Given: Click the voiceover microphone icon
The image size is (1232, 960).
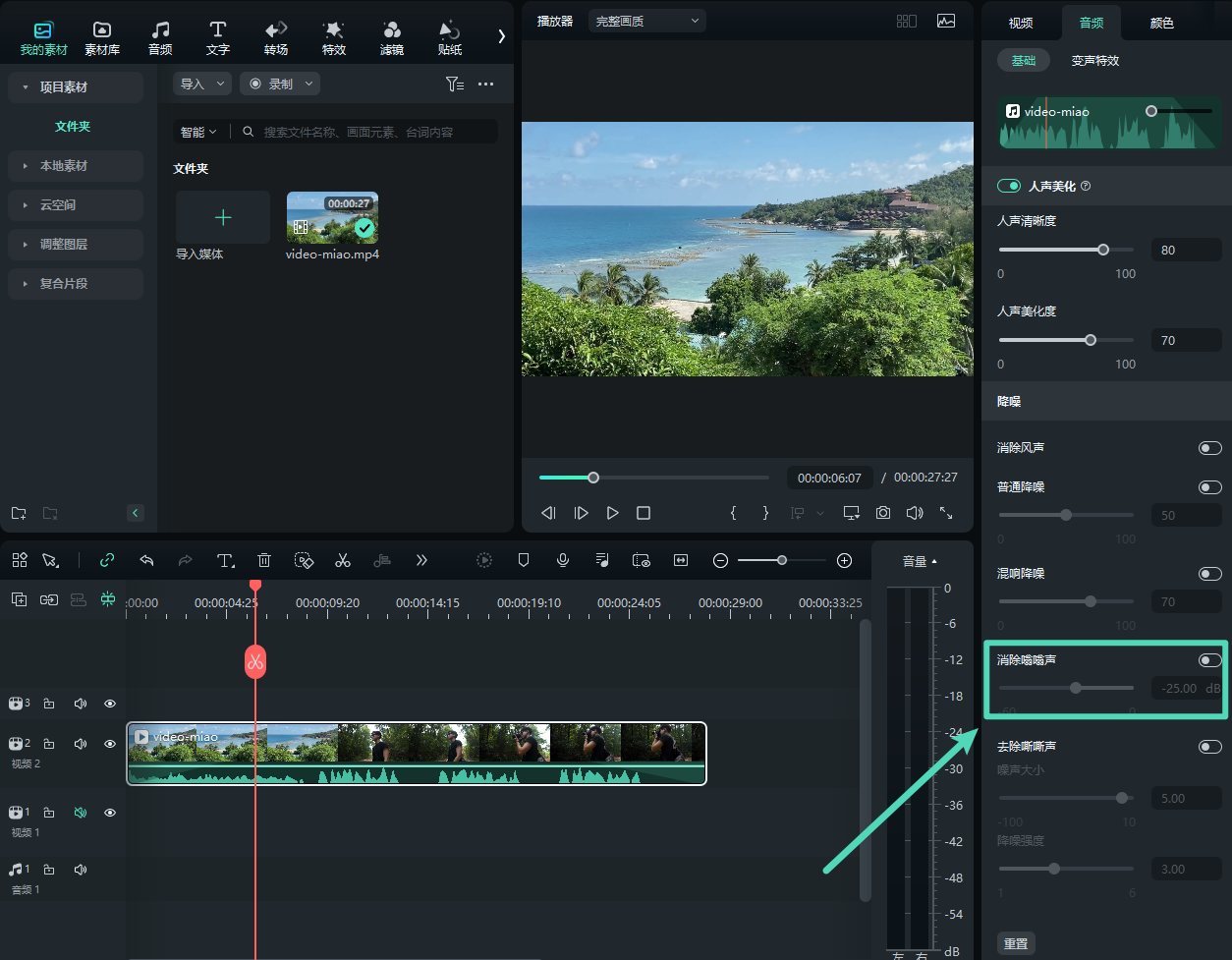Looking at the screenshot, I should click(x=563, y=560).
